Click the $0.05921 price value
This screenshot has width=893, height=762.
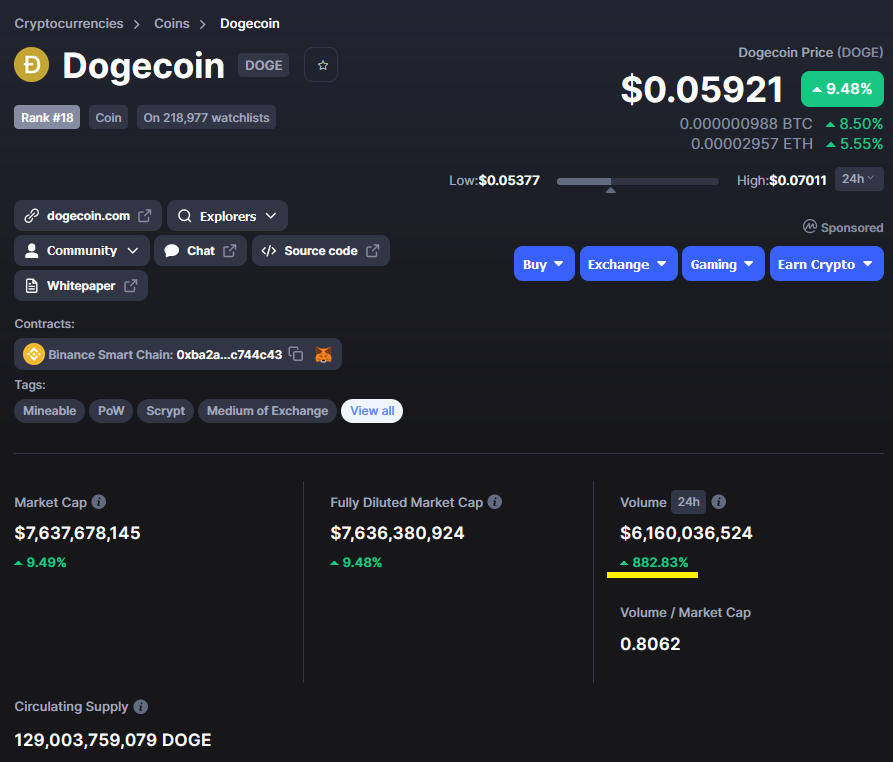click(702, 89)
